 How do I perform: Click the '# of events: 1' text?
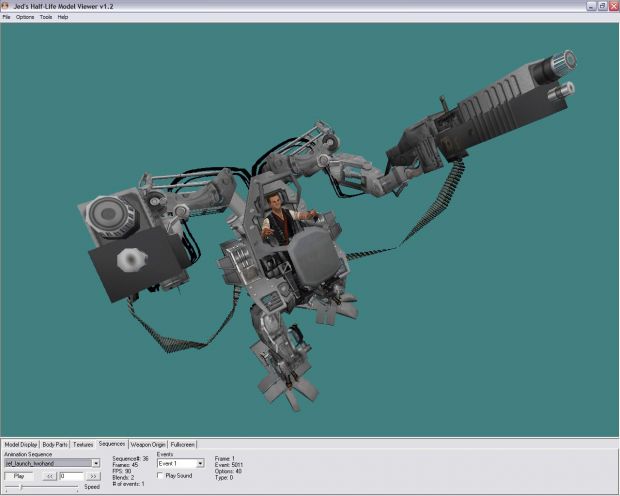tap(128, 484)
